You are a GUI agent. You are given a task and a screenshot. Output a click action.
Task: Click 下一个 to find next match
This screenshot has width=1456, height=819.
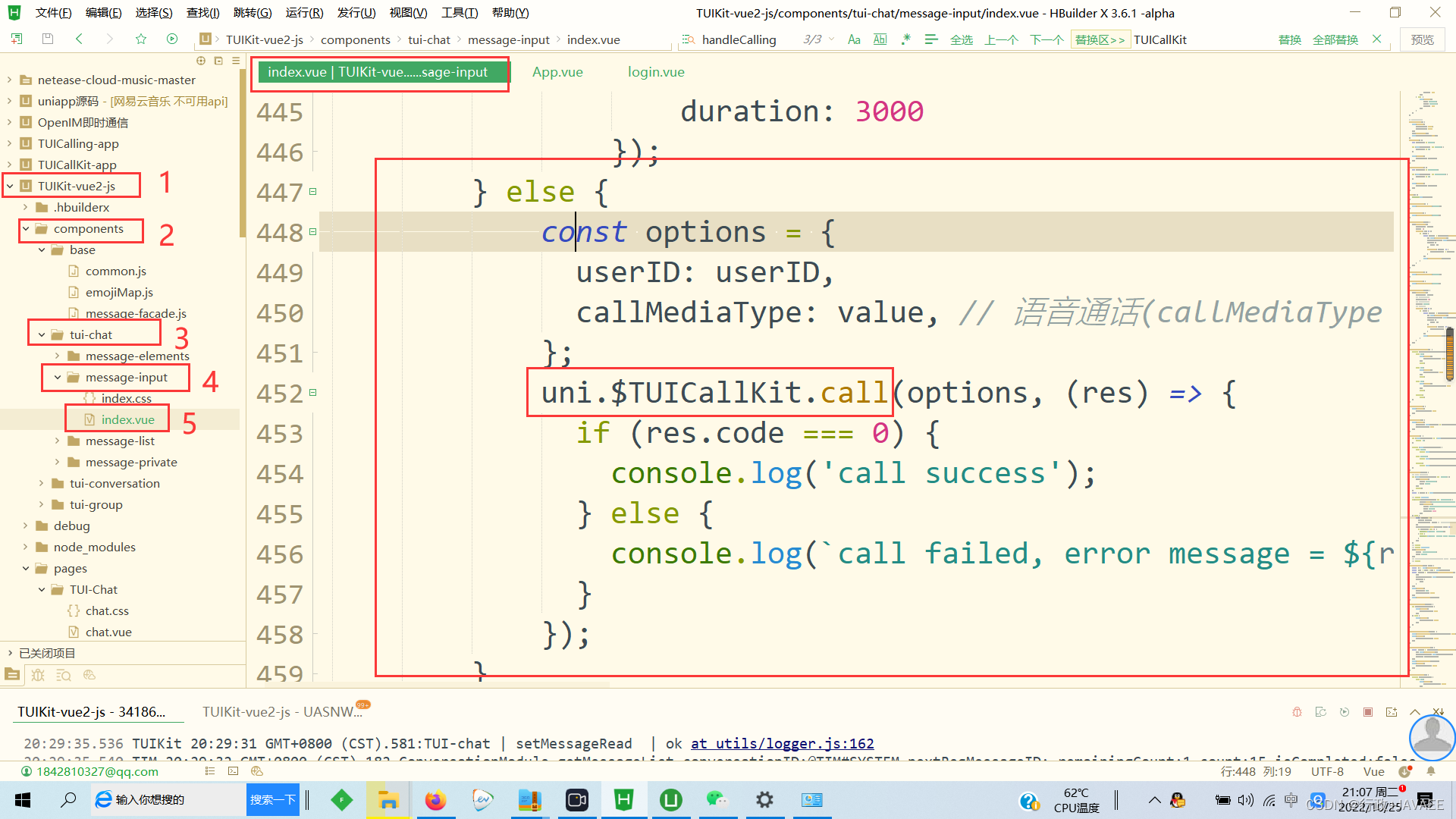[x=1046, y=39]
